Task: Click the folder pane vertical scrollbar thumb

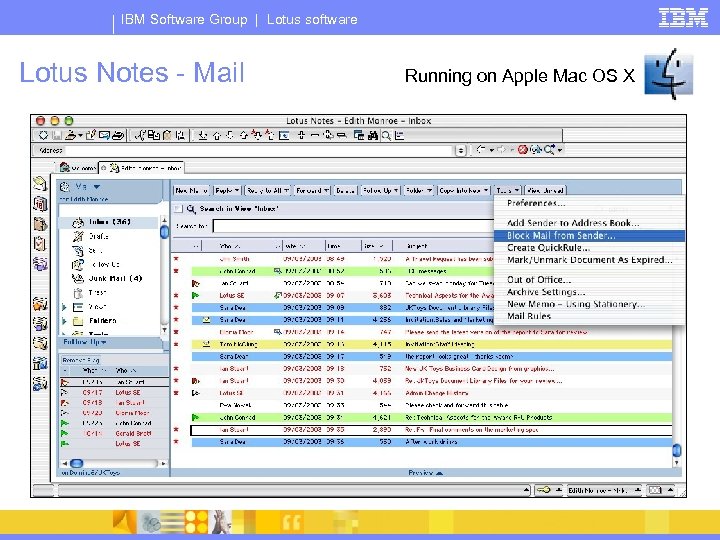Action: click(164, 232)
